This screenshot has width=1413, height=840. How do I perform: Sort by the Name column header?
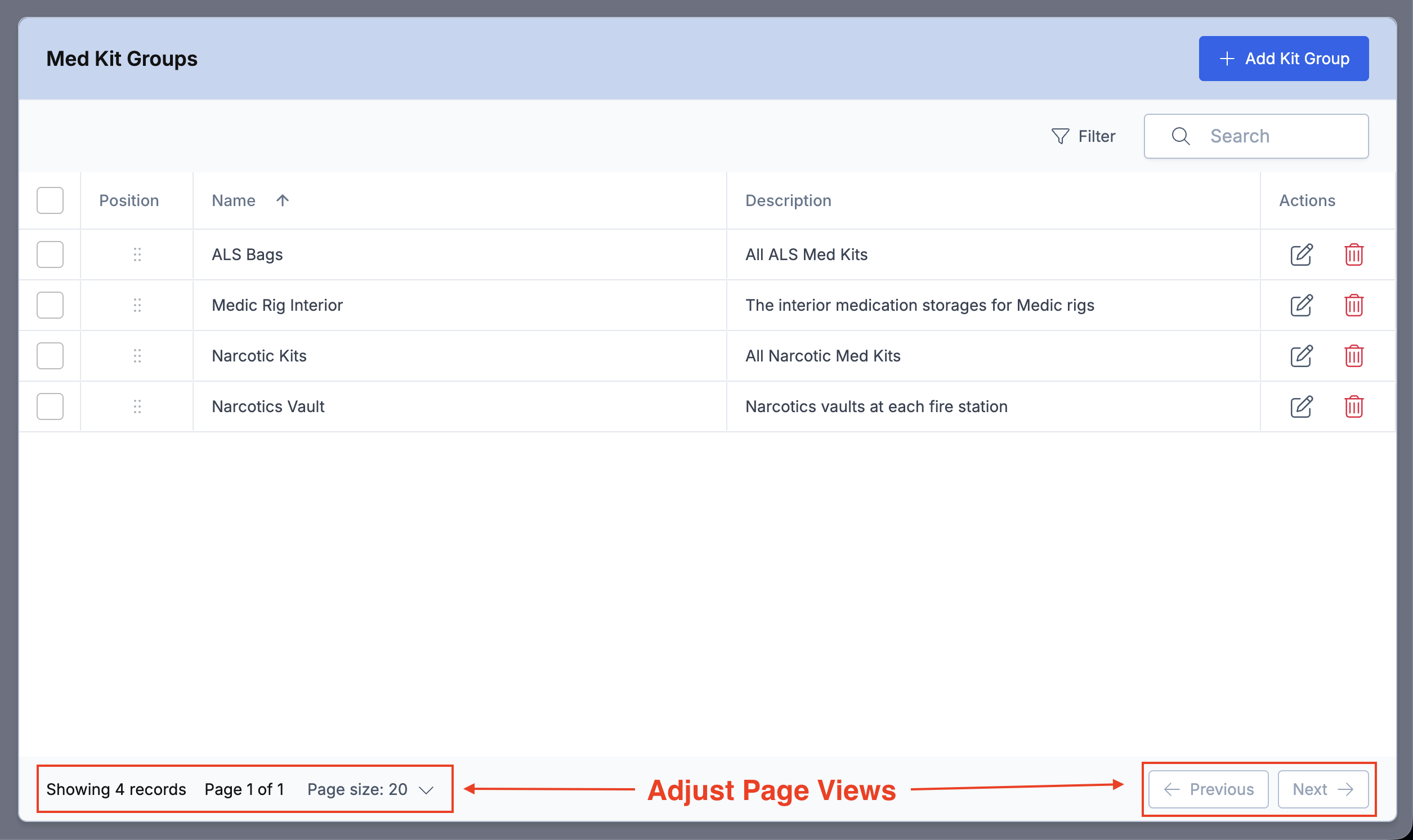coord(234,200)
